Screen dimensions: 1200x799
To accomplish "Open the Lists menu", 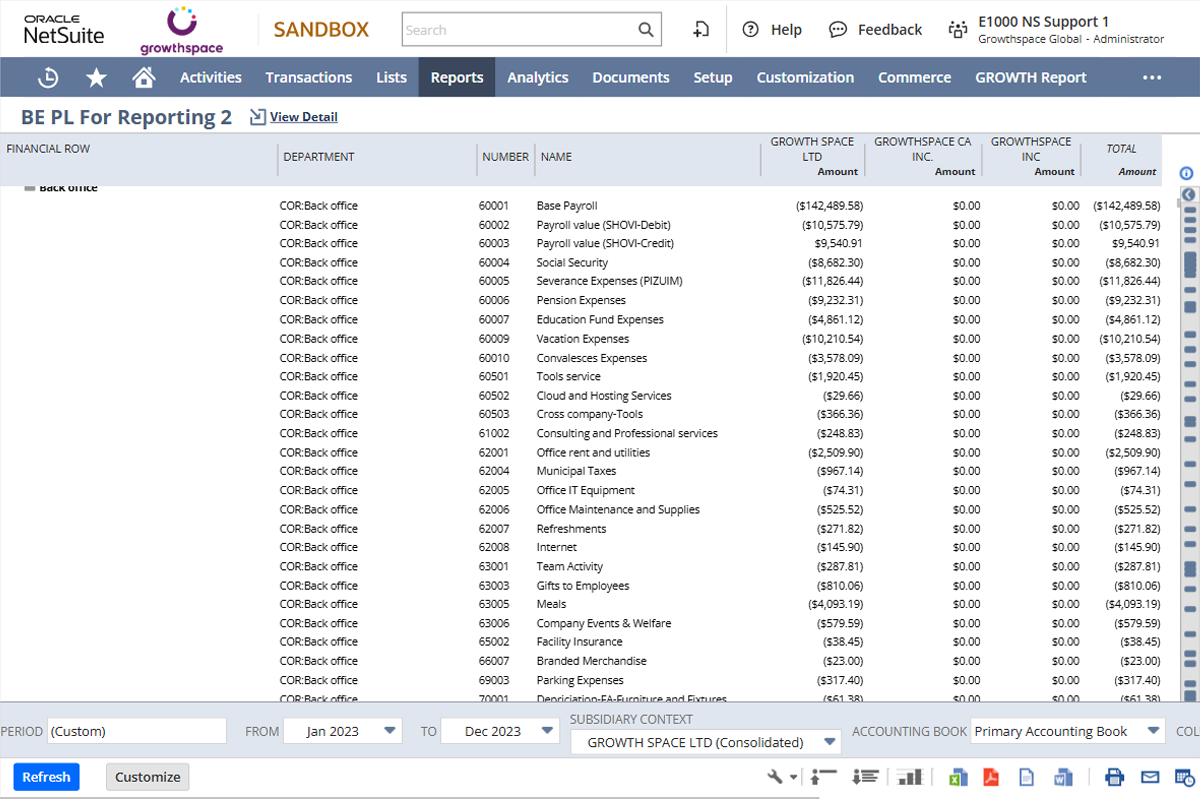I will (392, 77).
